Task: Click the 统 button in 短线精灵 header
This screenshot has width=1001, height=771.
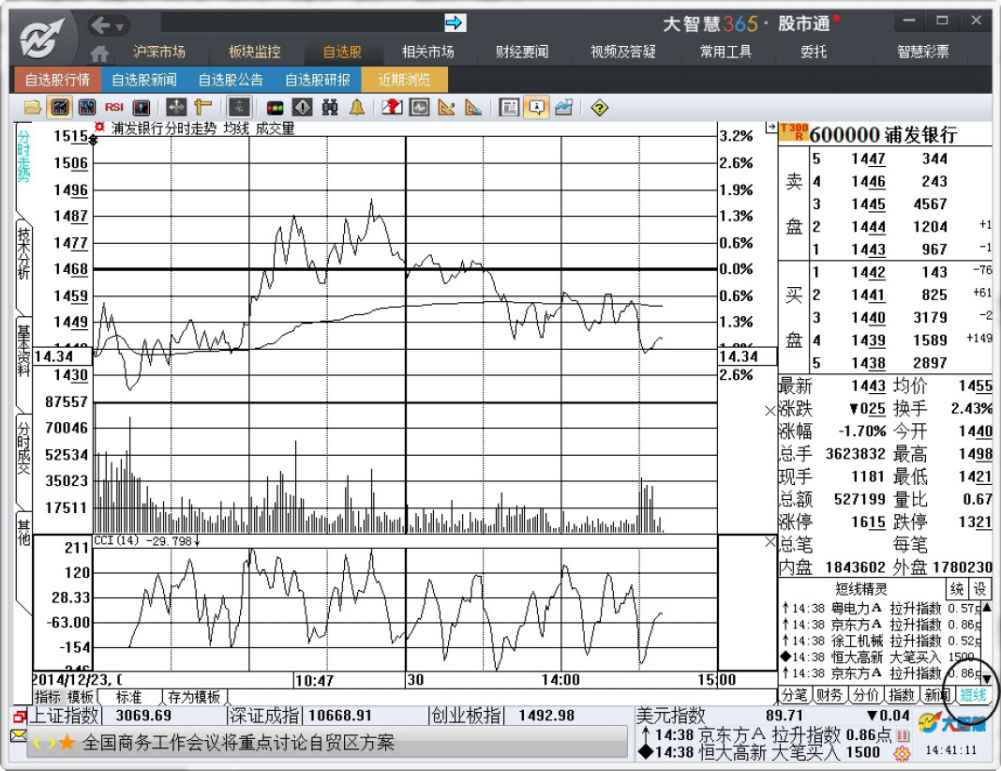Action: click(x=957, y=588)
